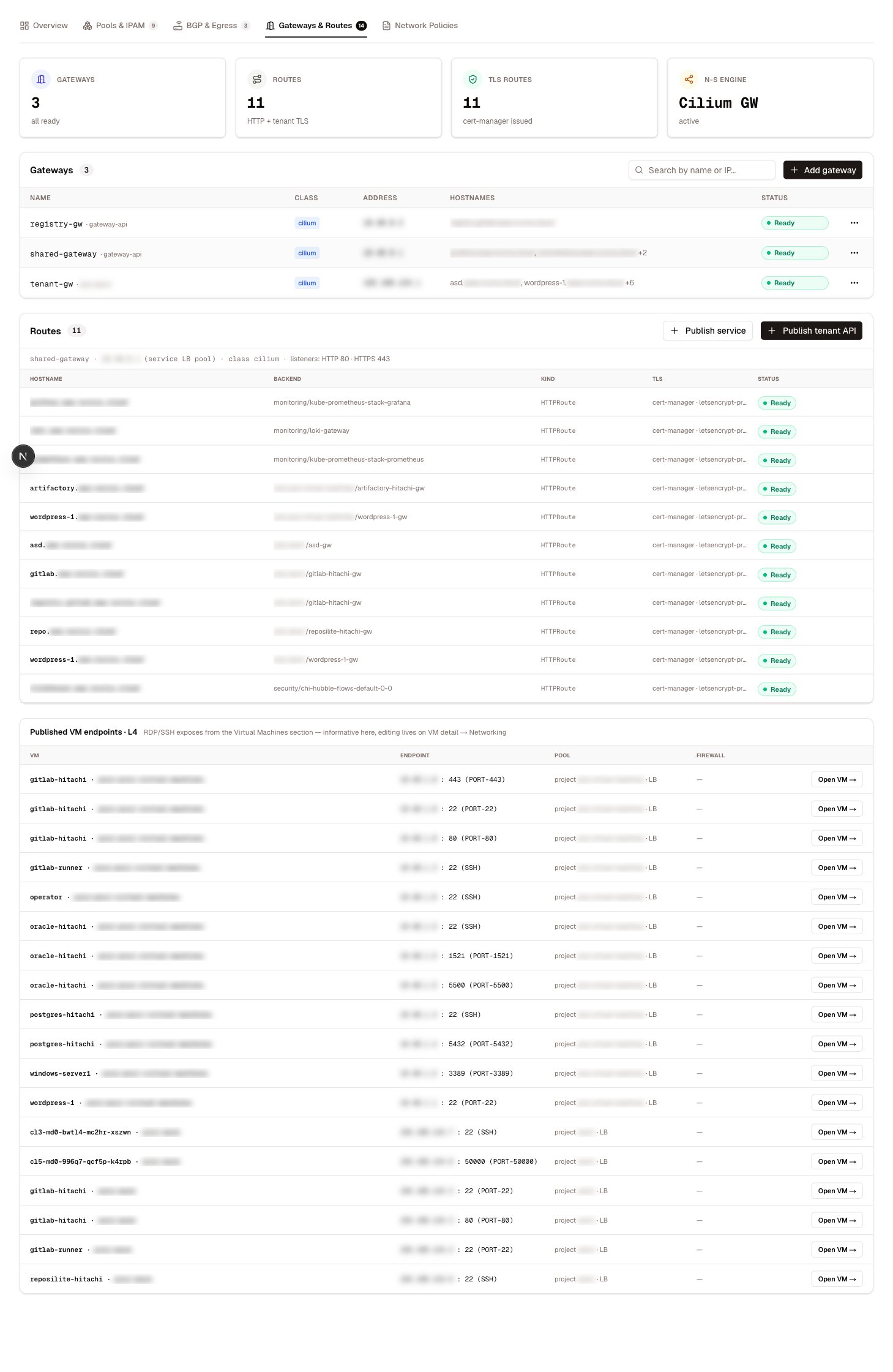Open VM for wordpress-1 PORT-22
The width and height of the screenshot is (893, 1372).
pyautogui.click(x=837, y=1103)
